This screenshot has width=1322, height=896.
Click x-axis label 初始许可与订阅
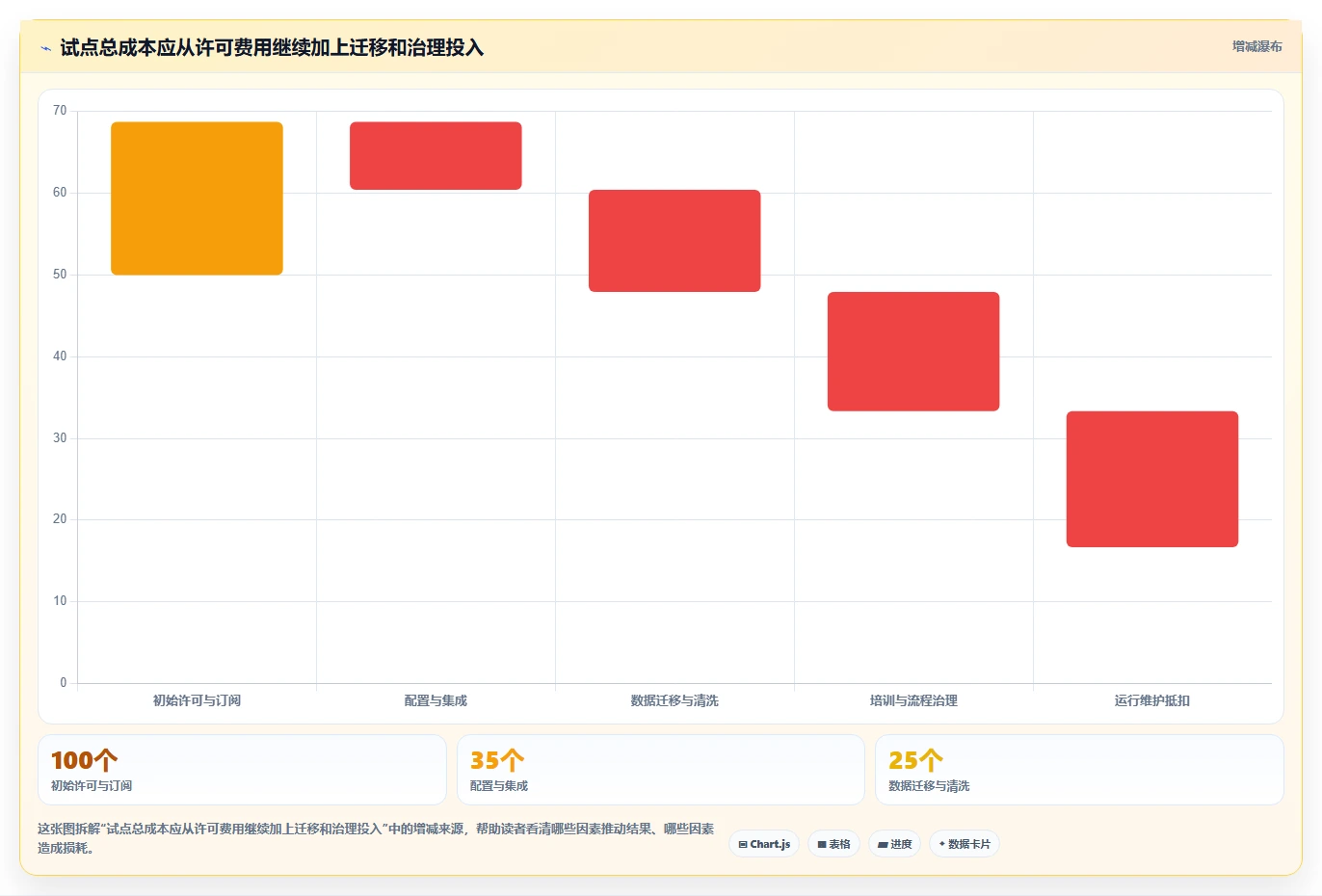(197, 700)
